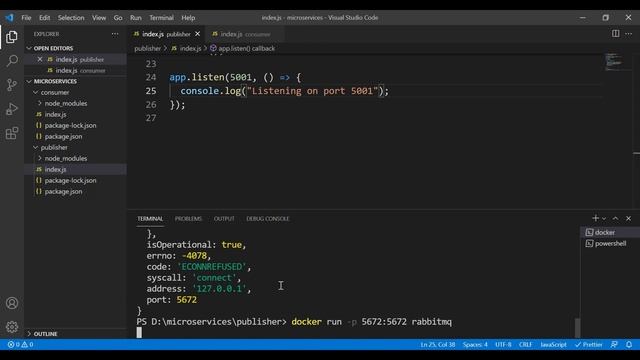
Task: Open the Run and Debug view
Action: click(12, 109)
